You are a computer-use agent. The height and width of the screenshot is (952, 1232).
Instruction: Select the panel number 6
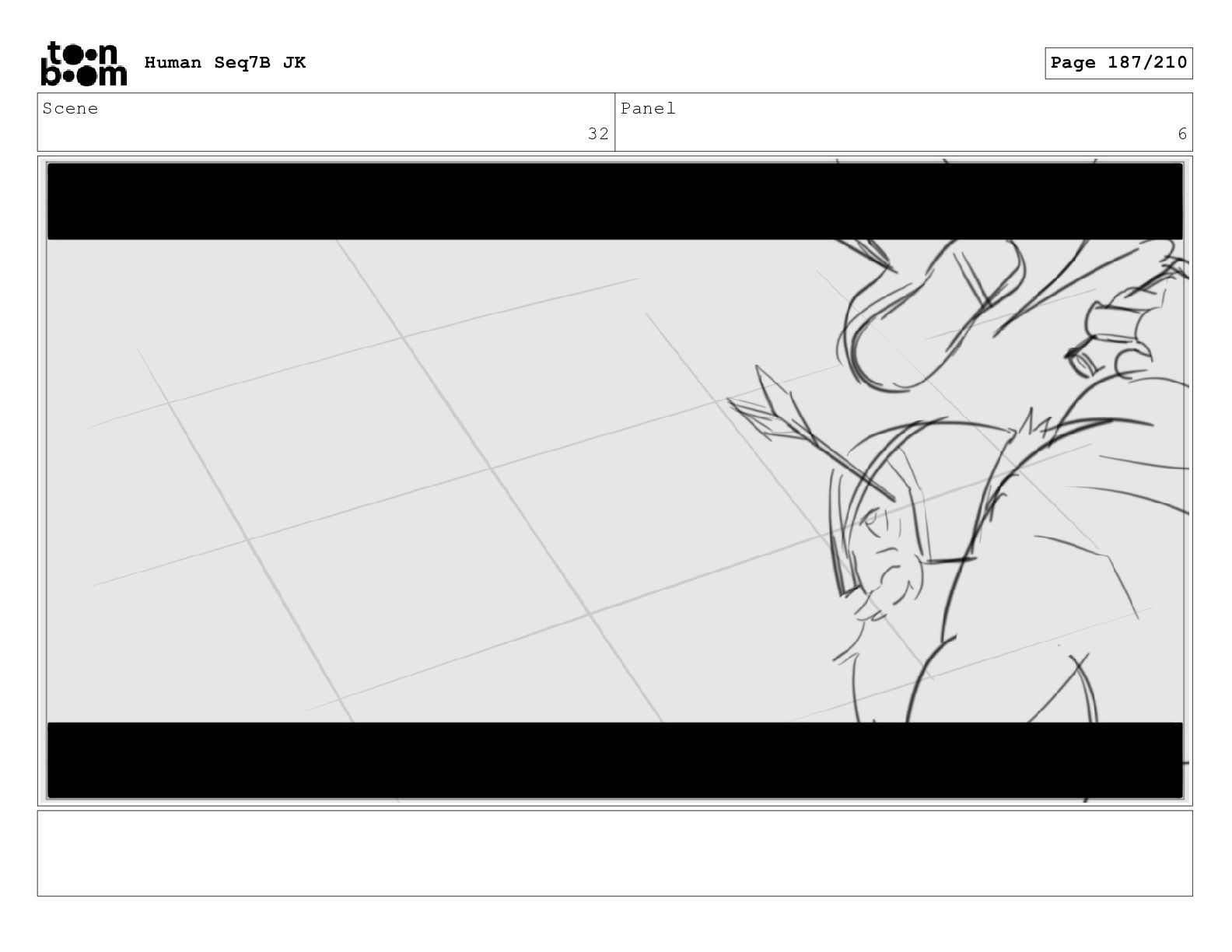[x=1182, y=134]
